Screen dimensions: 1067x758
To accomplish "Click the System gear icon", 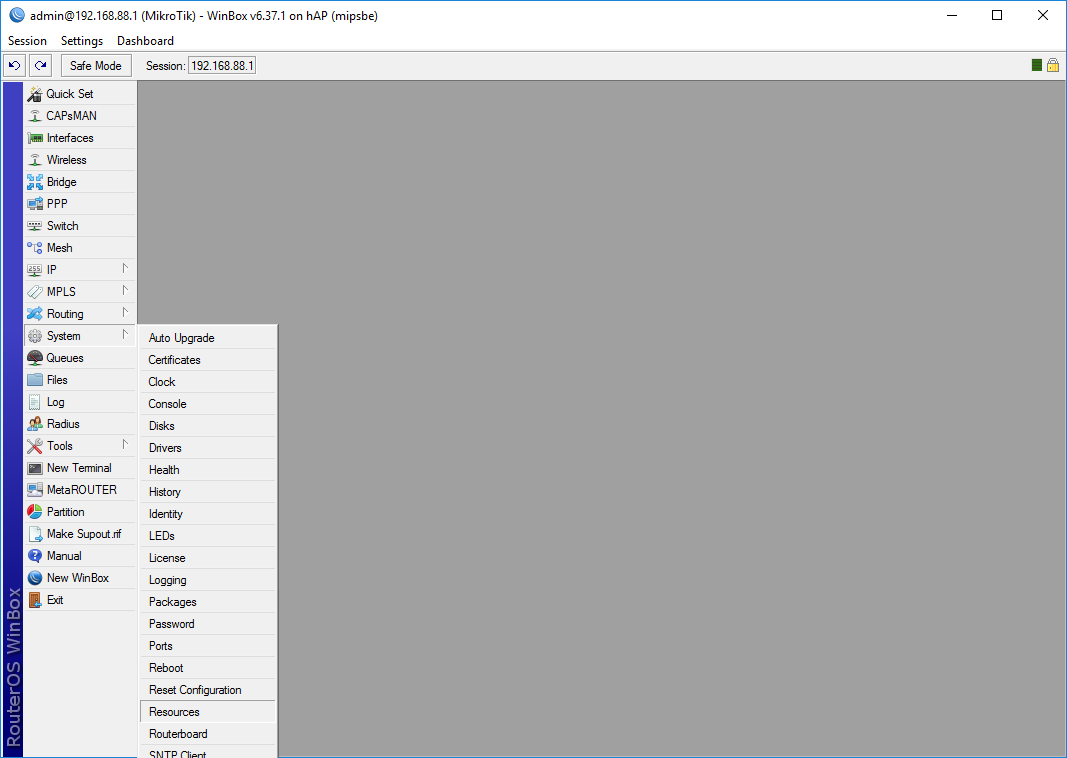I will [x=35, y=335].
